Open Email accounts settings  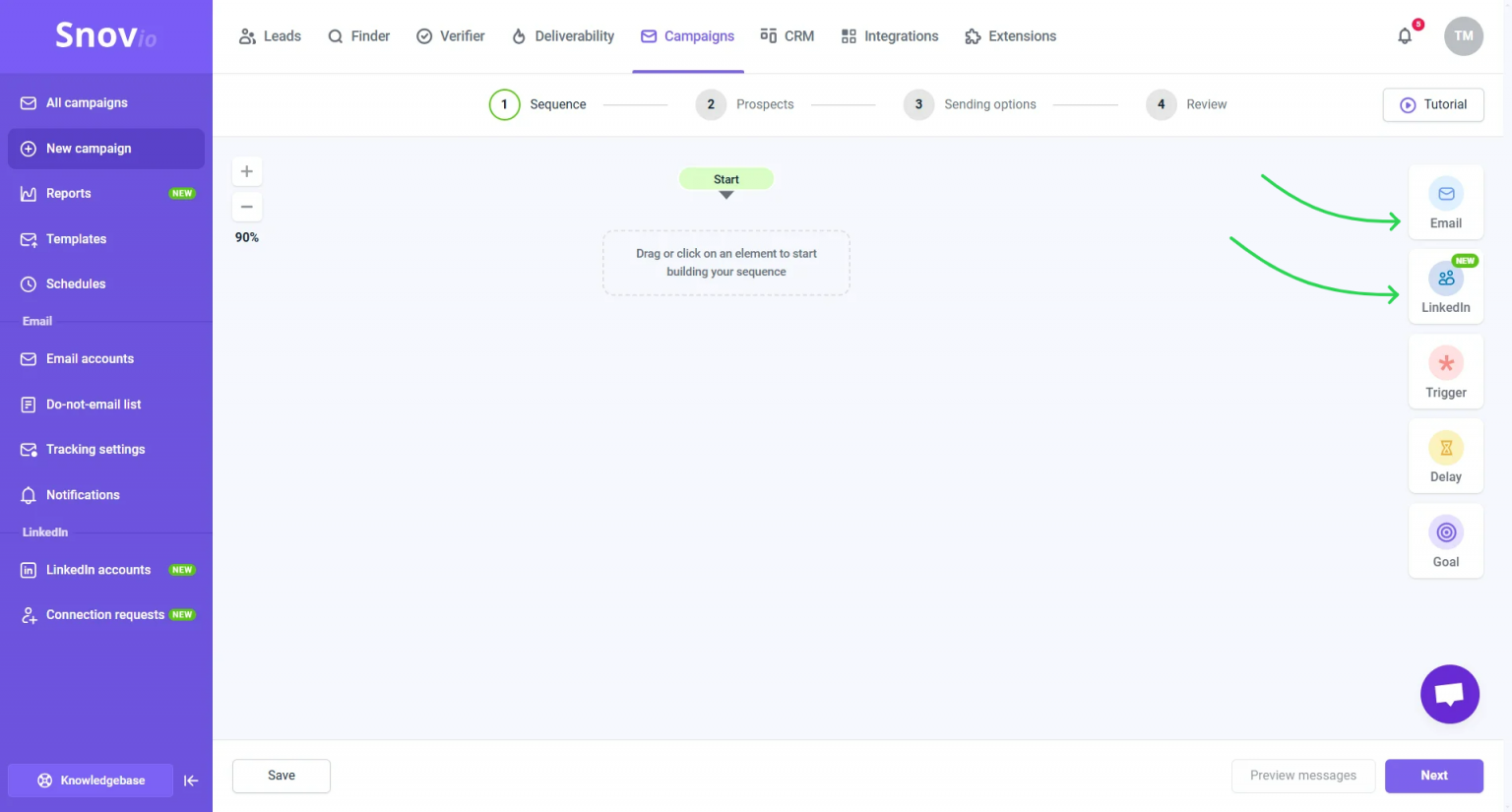106,359
